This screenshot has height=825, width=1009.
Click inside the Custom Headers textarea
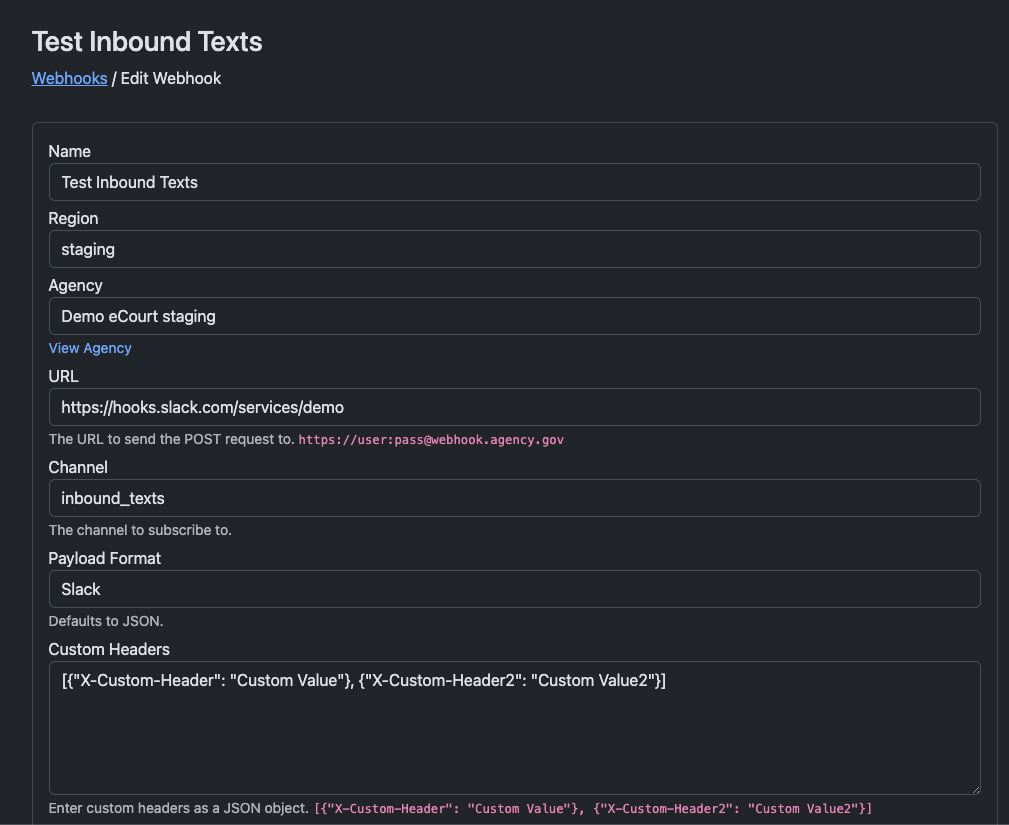click(515, 728)
